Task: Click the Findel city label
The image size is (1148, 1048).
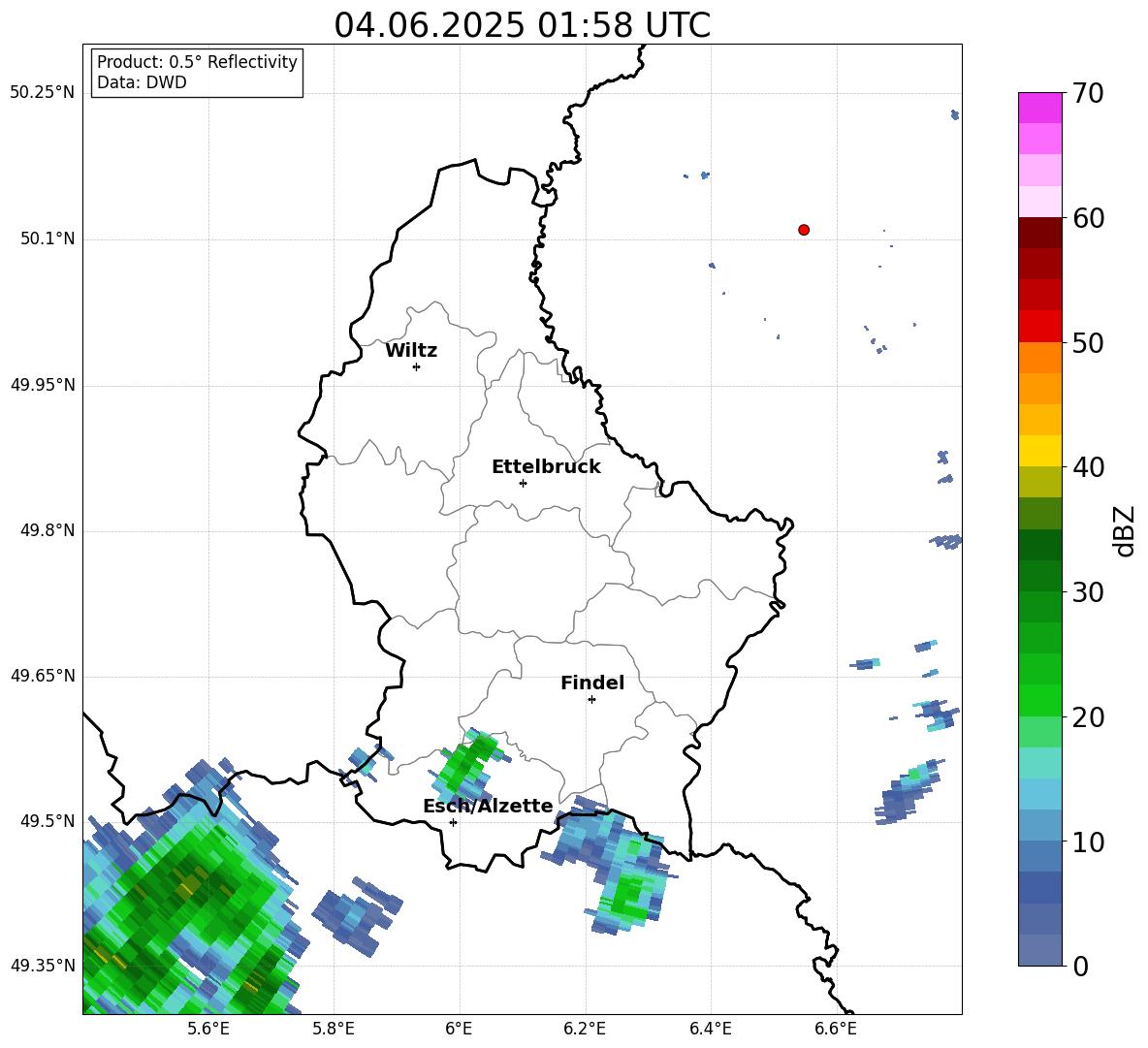Action: [592, 683]
